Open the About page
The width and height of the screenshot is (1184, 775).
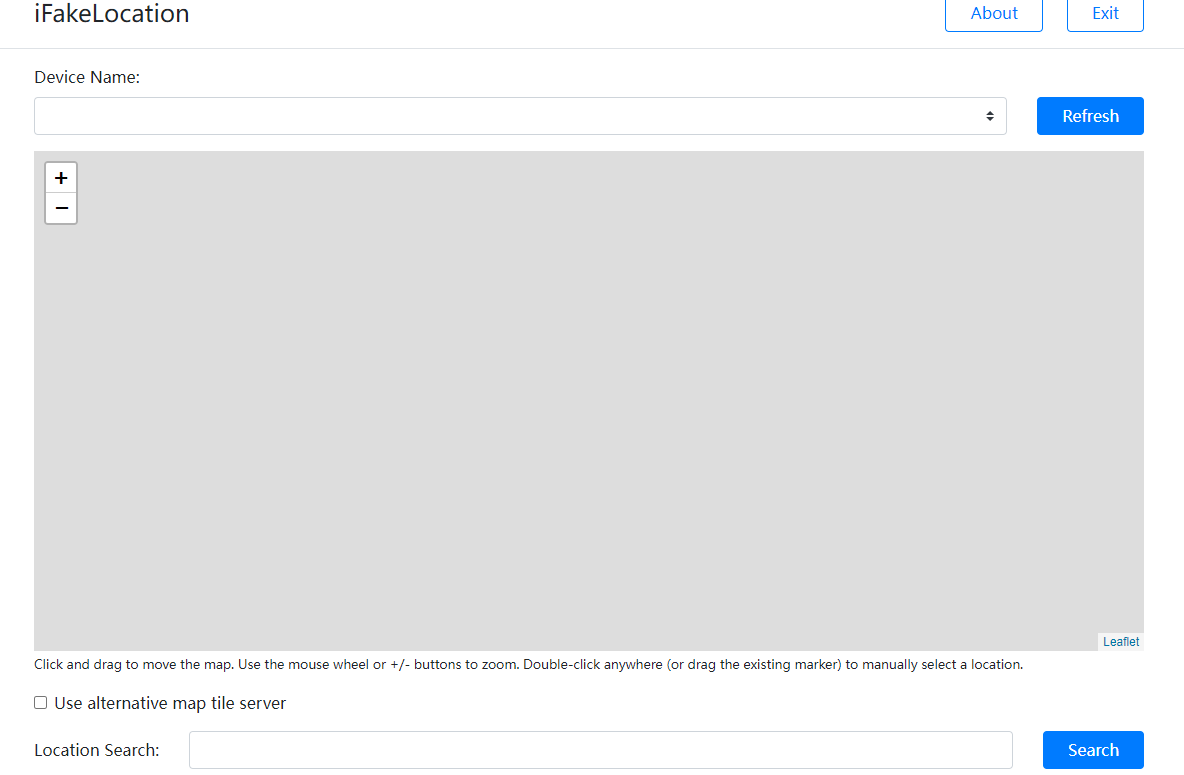pos(994,14)
